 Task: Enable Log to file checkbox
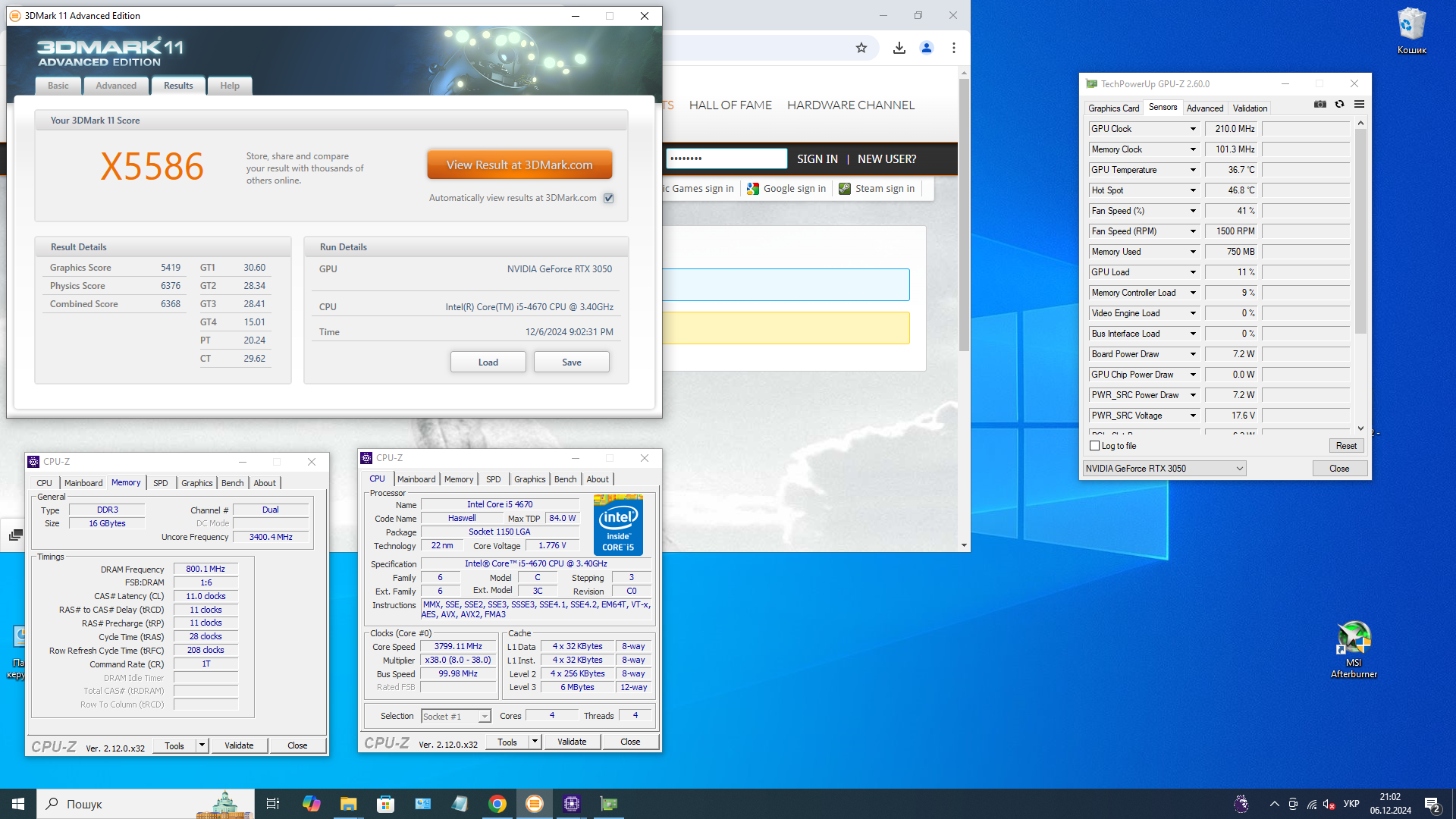(x=1094, y=446)
